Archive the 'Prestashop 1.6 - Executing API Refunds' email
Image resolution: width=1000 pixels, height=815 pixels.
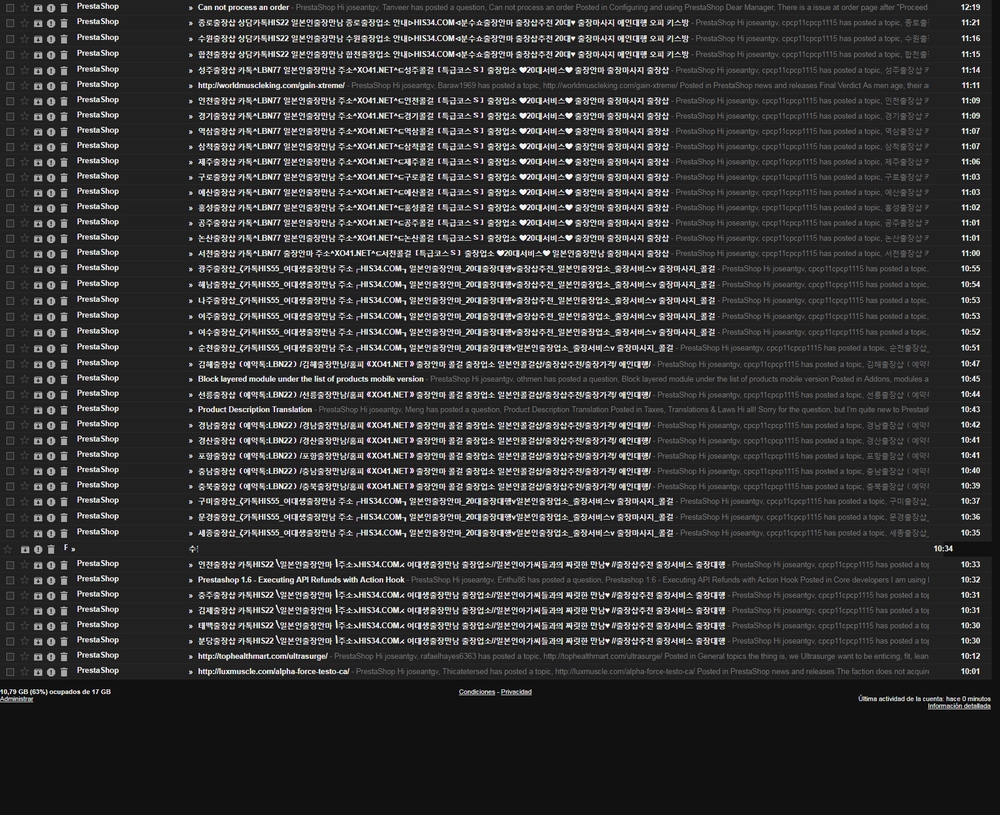pyautogui.click(x=38, y=581)
